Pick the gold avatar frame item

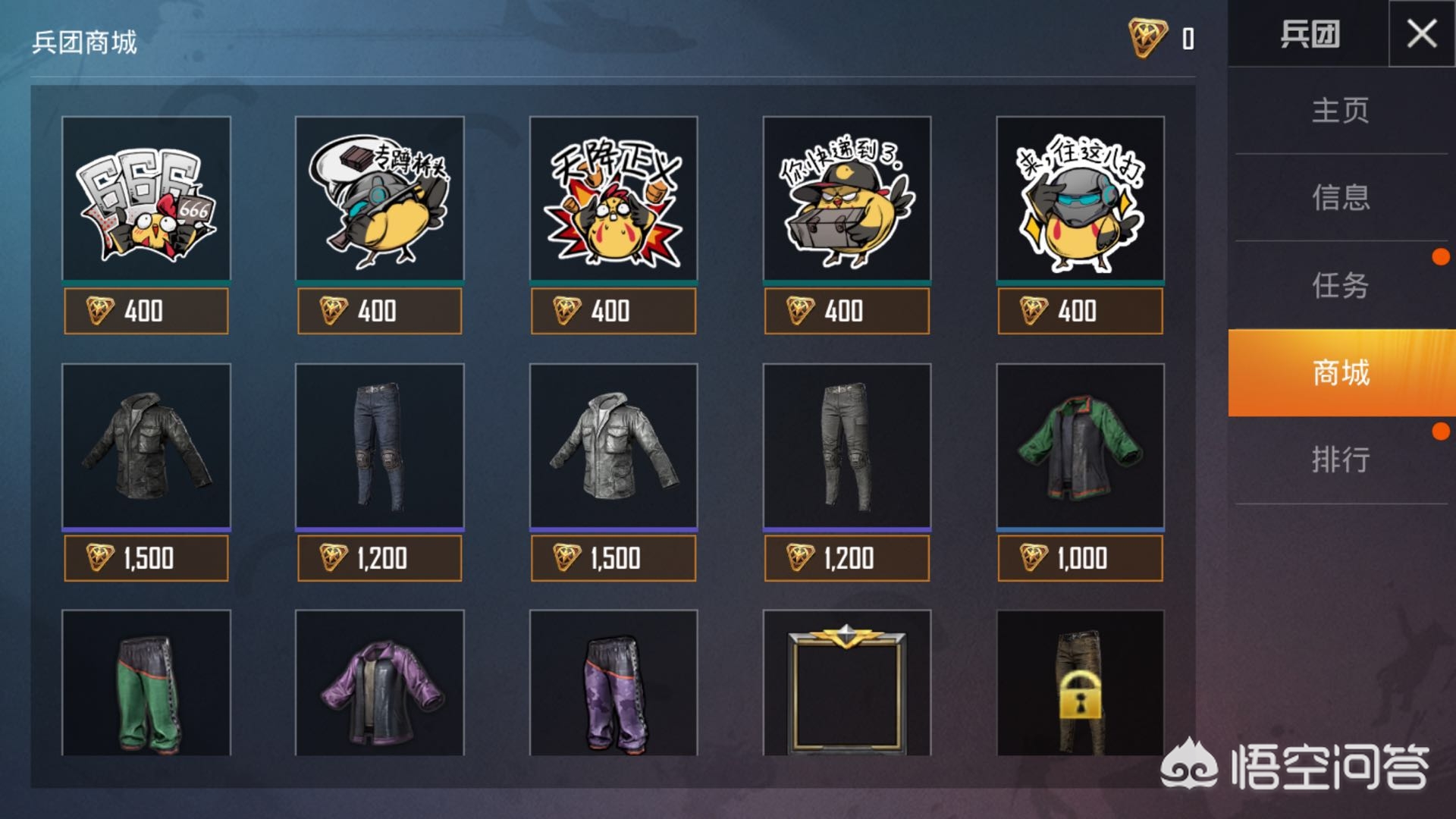point(847,682)
